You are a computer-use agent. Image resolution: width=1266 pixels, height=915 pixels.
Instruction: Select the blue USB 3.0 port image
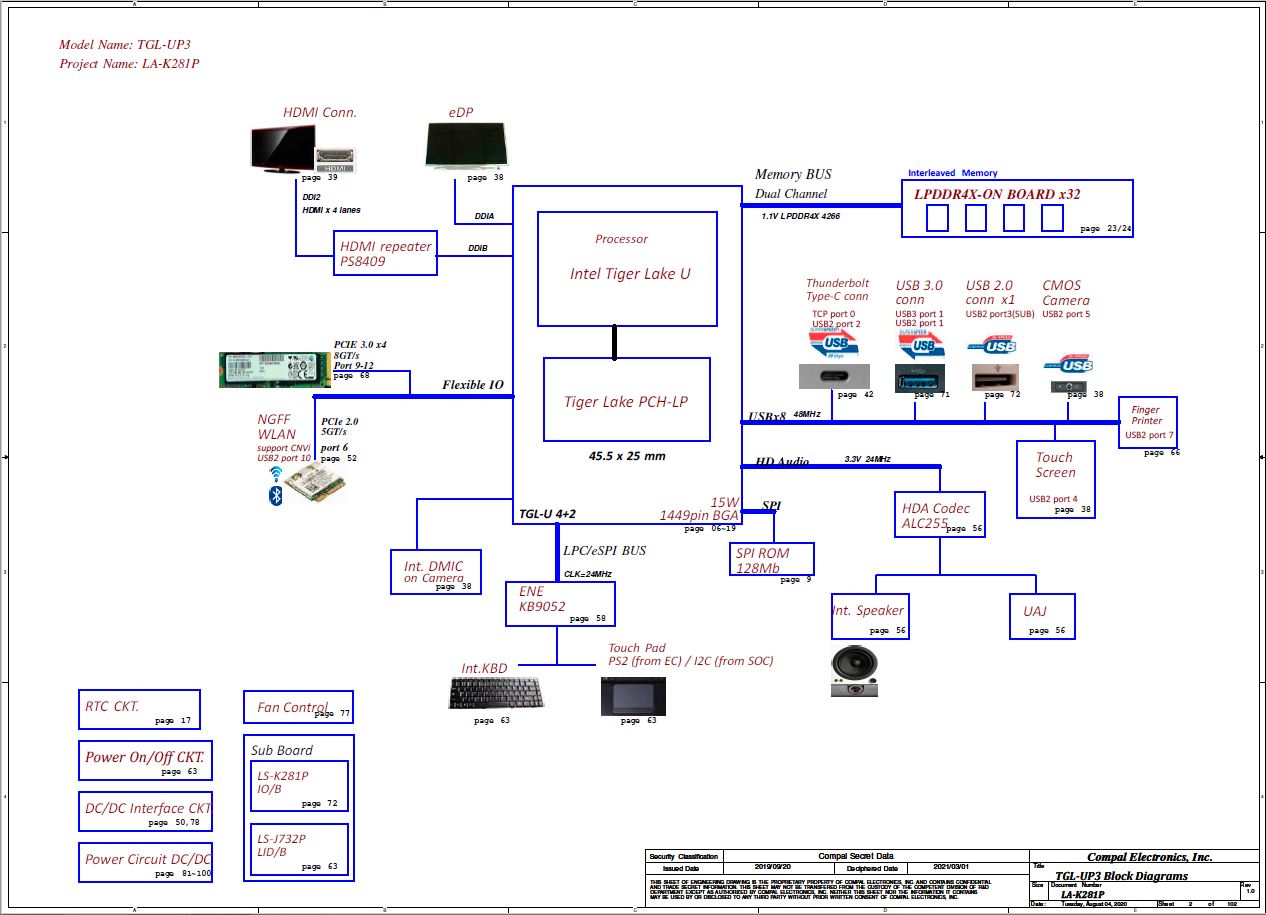[918, 377]
